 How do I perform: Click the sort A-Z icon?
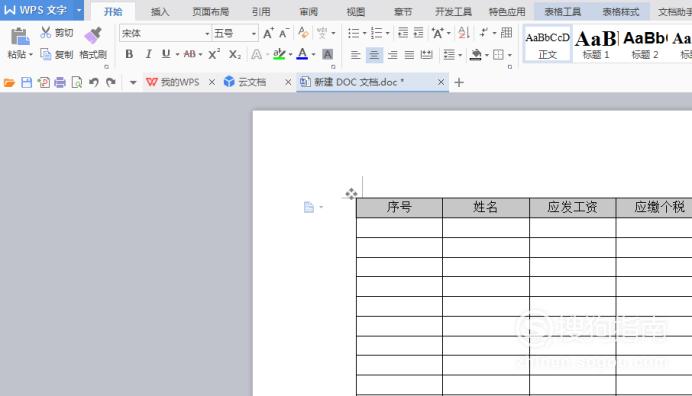(463, 33)
